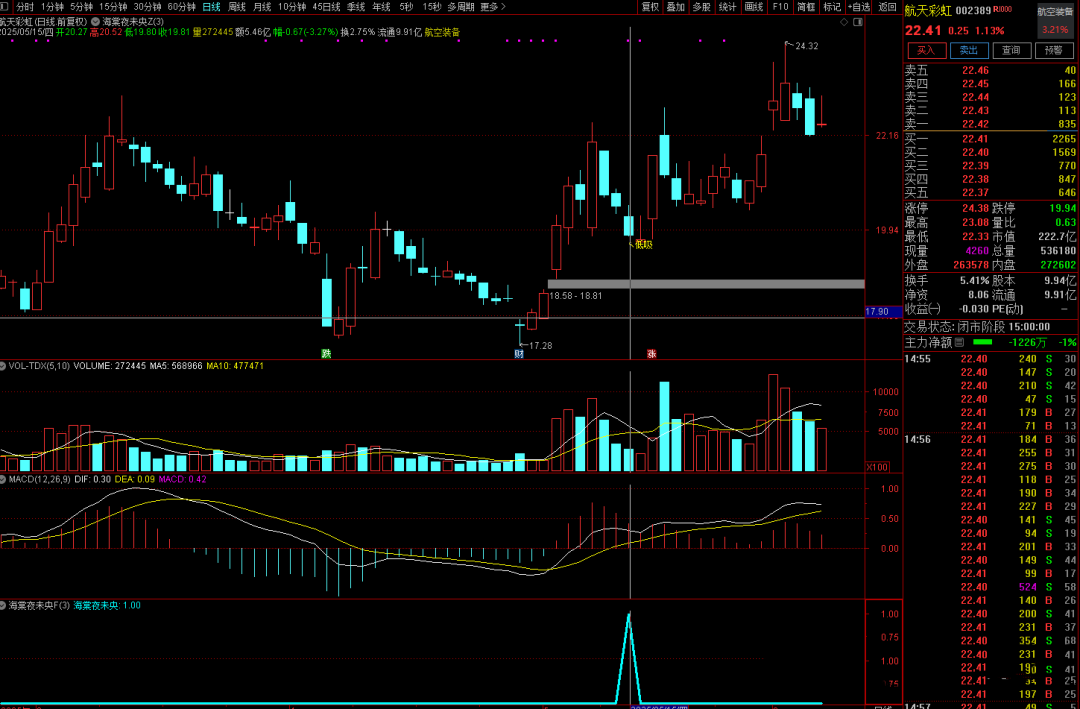Viewport: 1080px width, 709px height.
Task: Click the green 主力净额 progress bar
Action: coord(983,342)
